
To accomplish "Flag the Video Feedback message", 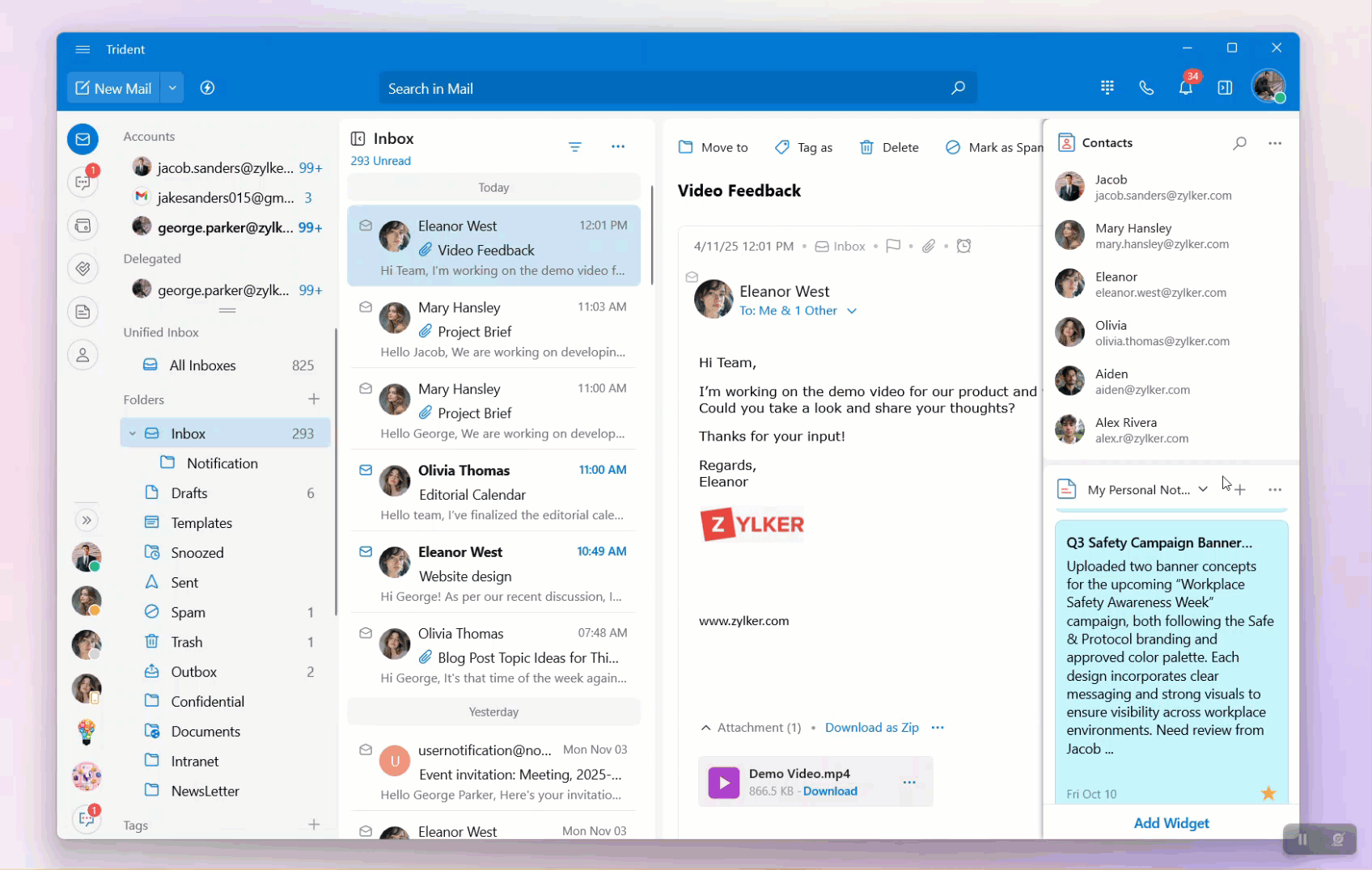I will pyautogui.click(x=893, y=246).
